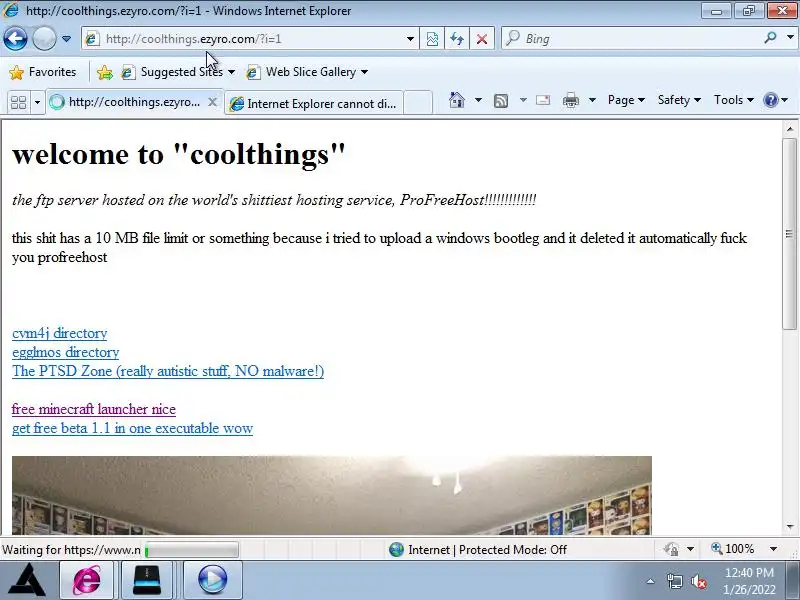This screenshot has height=600, width=800.
Task: Click the vertical scrollbar thumb
Action: pyautogui.click(x=789, y=234)
